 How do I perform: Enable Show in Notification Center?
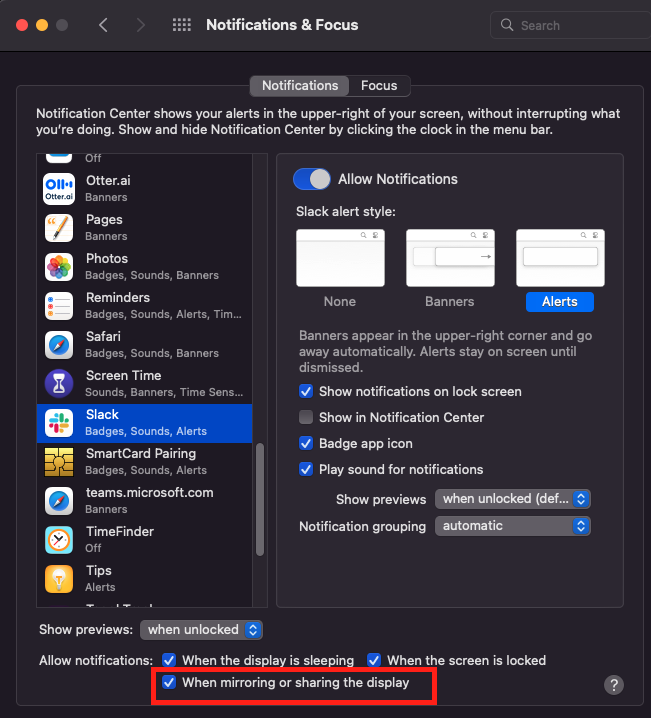pyautogui.click(x=306, y=417)
